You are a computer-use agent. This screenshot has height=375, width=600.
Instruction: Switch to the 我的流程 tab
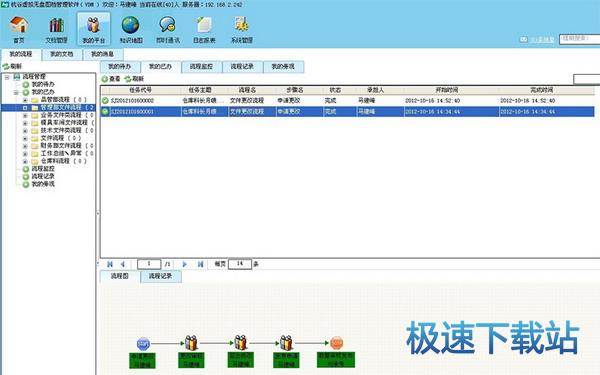[21, 54]
